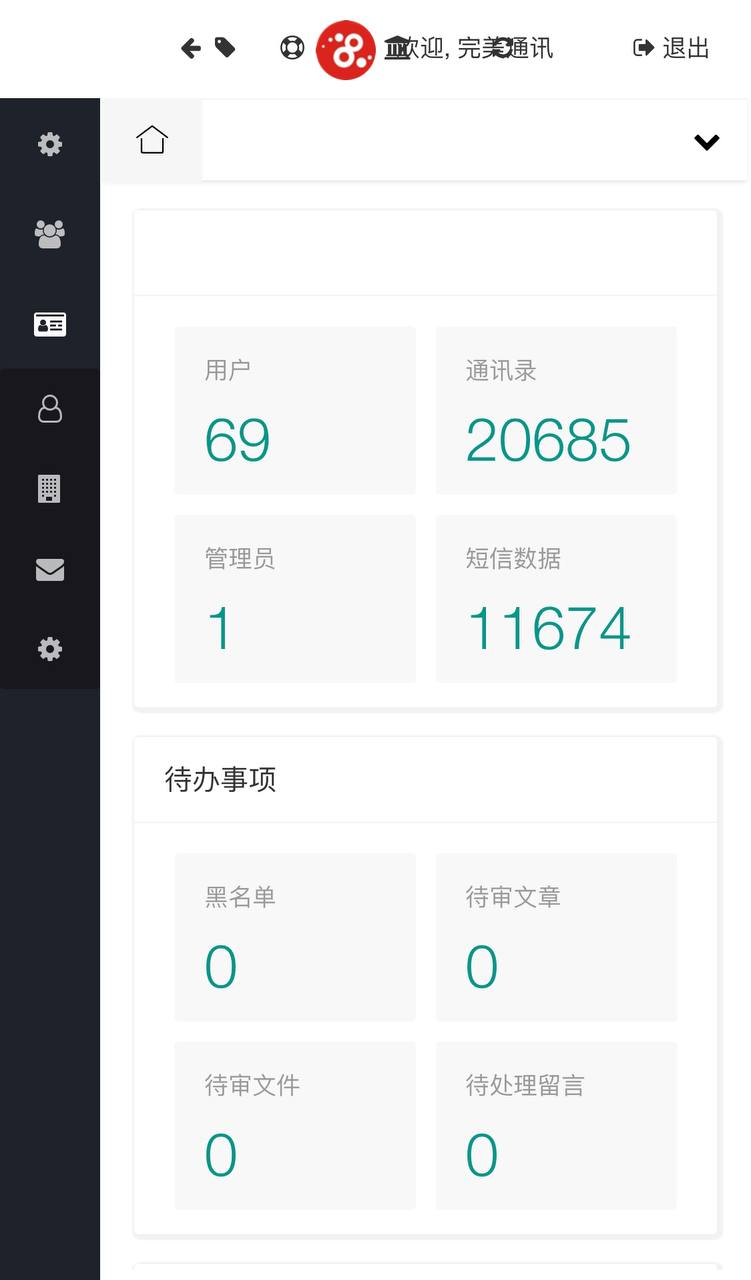
Task: Expand the chevron-down dropdown in breadcrumb bar
Action: click(x=707, y=142)
